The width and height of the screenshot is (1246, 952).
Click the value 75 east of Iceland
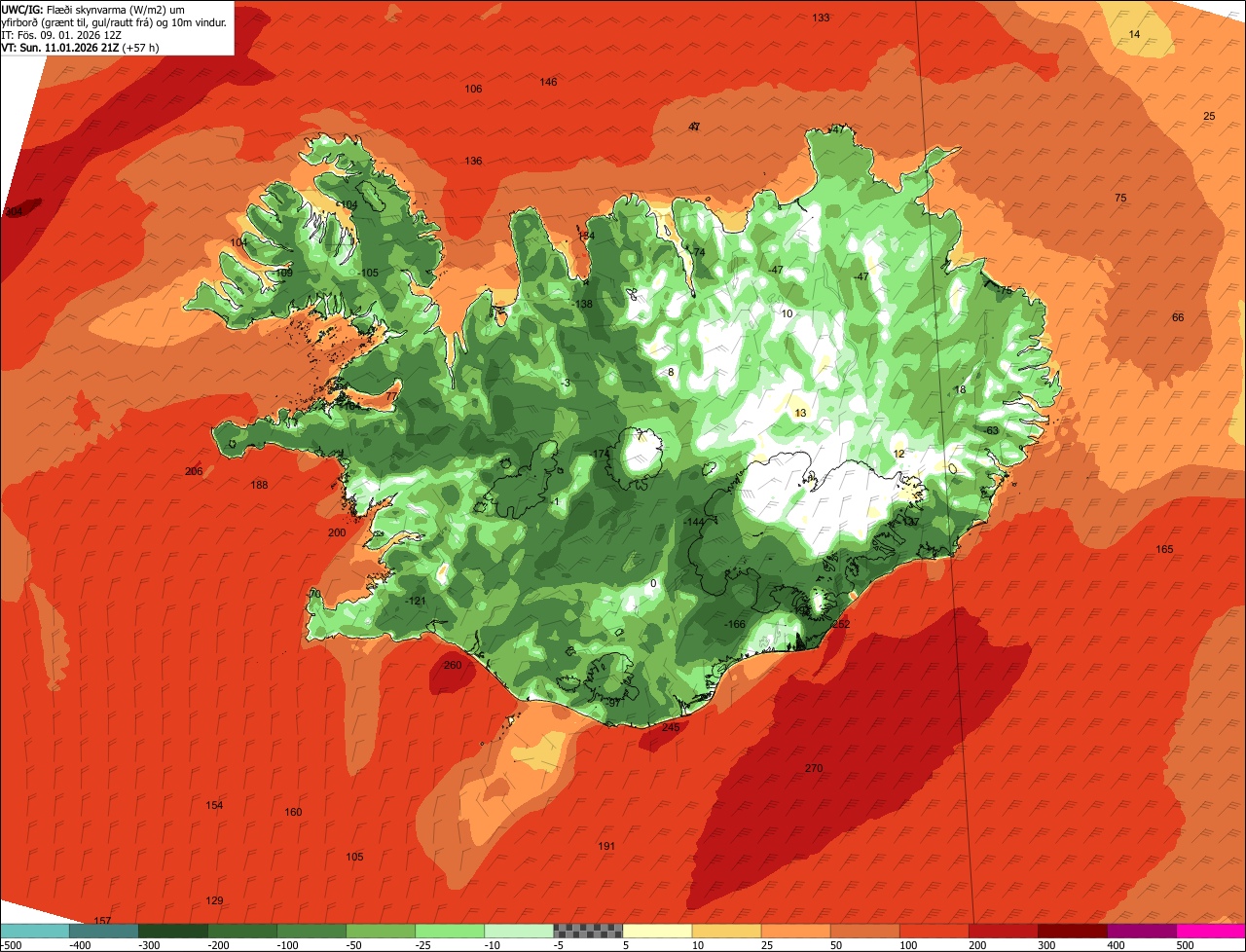(1120, 198)
